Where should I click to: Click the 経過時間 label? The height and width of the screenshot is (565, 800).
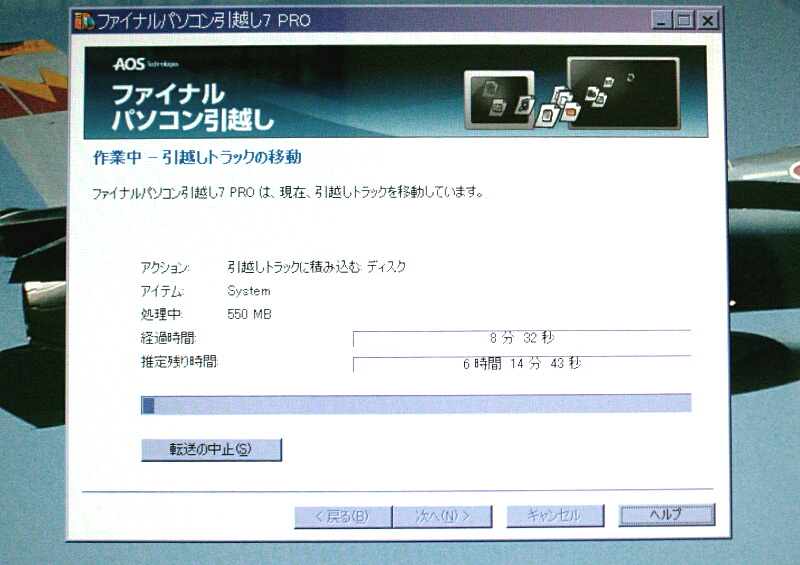(x=168, y=338)
